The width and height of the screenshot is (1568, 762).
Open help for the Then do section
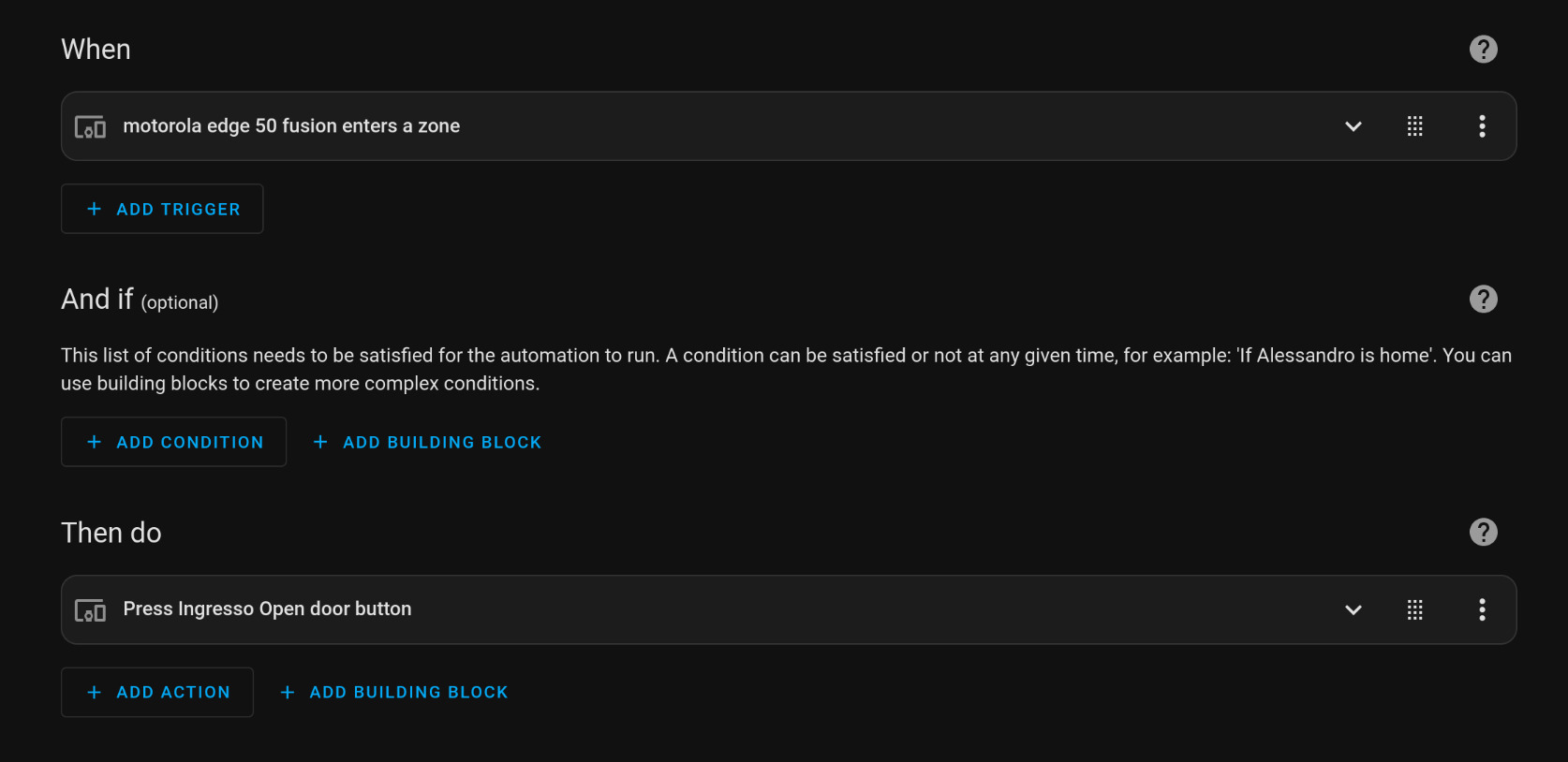pos(1483,532)
